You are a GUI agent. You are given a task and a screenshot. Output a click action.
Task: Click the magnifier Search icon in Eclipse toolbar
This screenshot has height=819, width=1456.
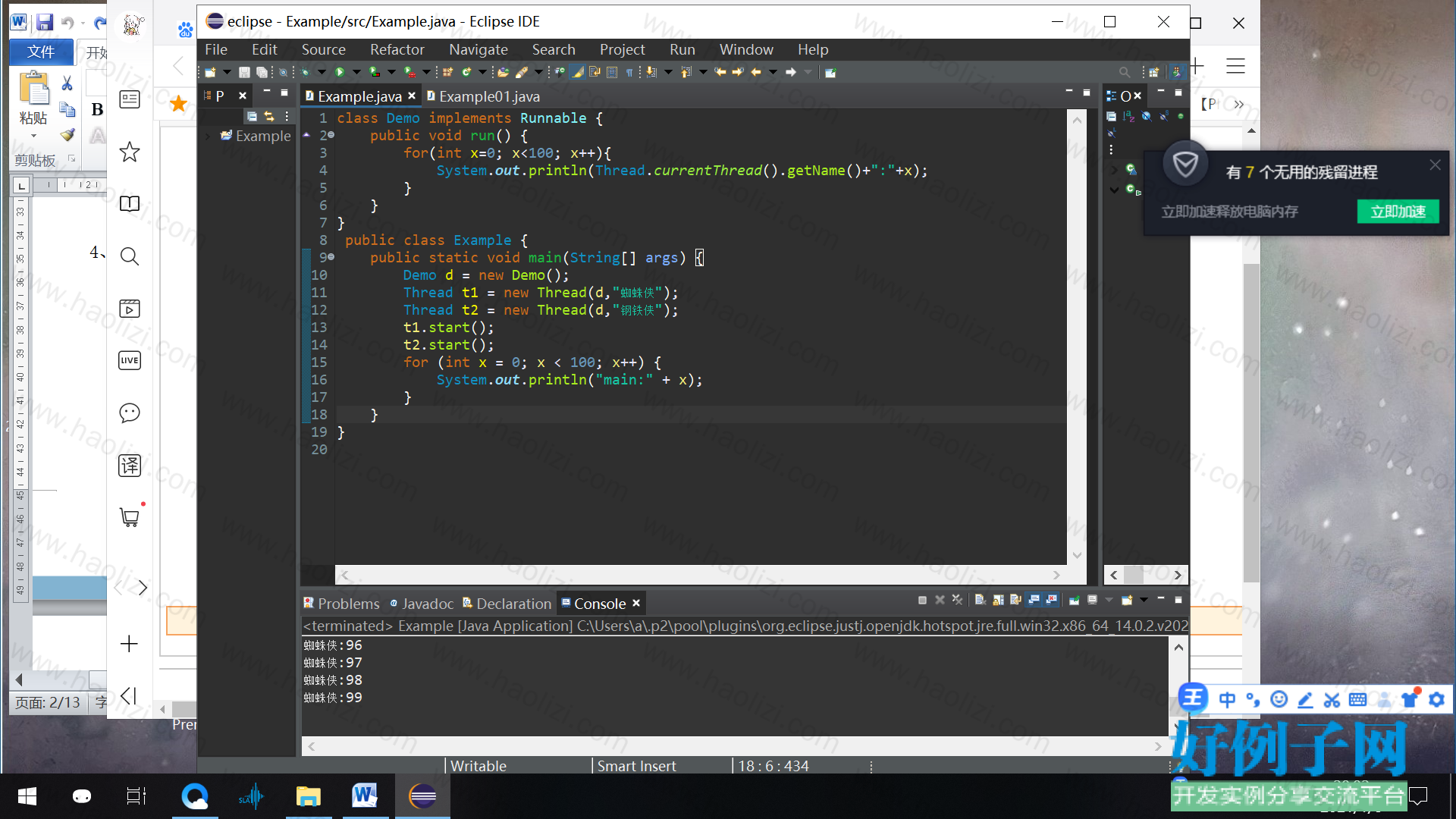pos(1125,72)
